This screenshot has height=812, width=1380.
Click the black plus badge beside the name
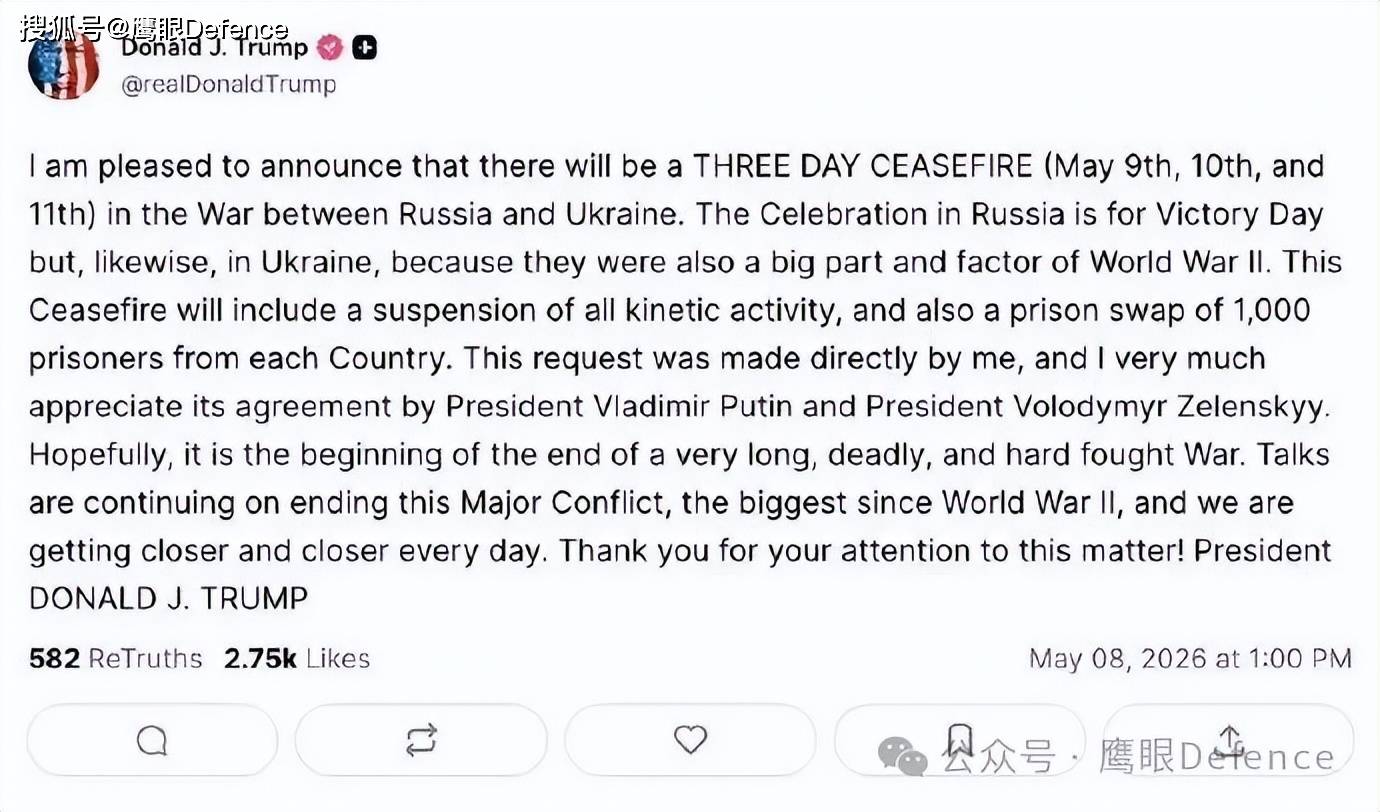click(365, 47)
